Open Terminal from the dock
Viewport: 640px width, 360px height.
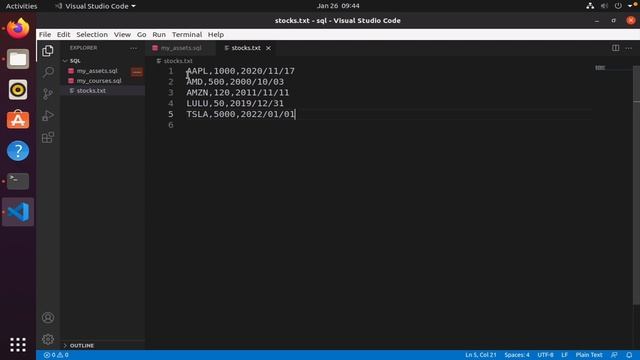[18, 181]
